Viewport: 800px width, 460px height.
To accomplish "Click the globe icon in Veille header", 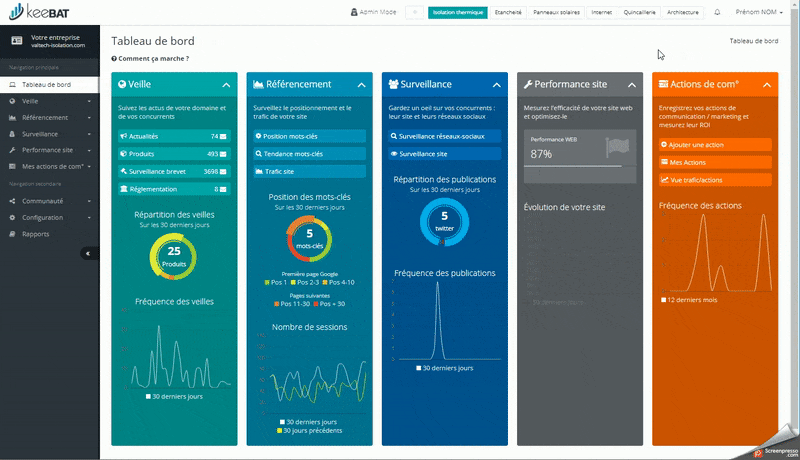I will [121, 85].
